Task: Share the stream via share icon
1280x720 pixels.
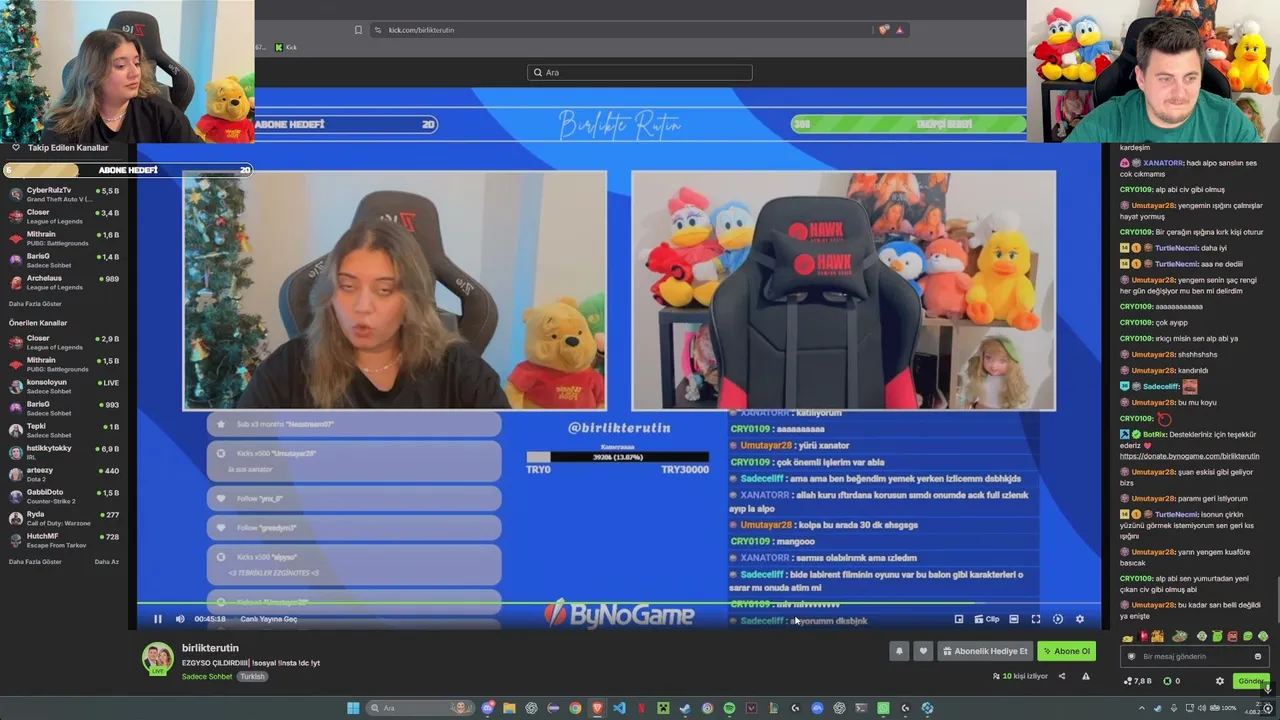Action: (1062, 676)
